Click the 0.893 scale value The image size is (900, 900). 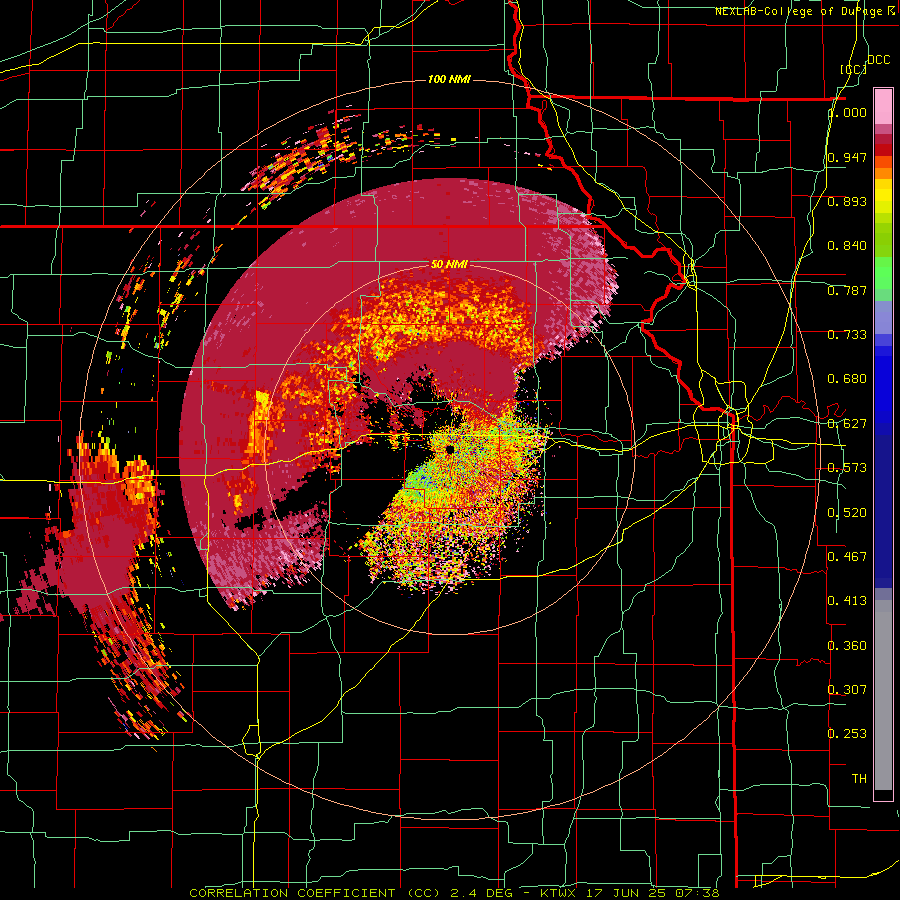847,201
